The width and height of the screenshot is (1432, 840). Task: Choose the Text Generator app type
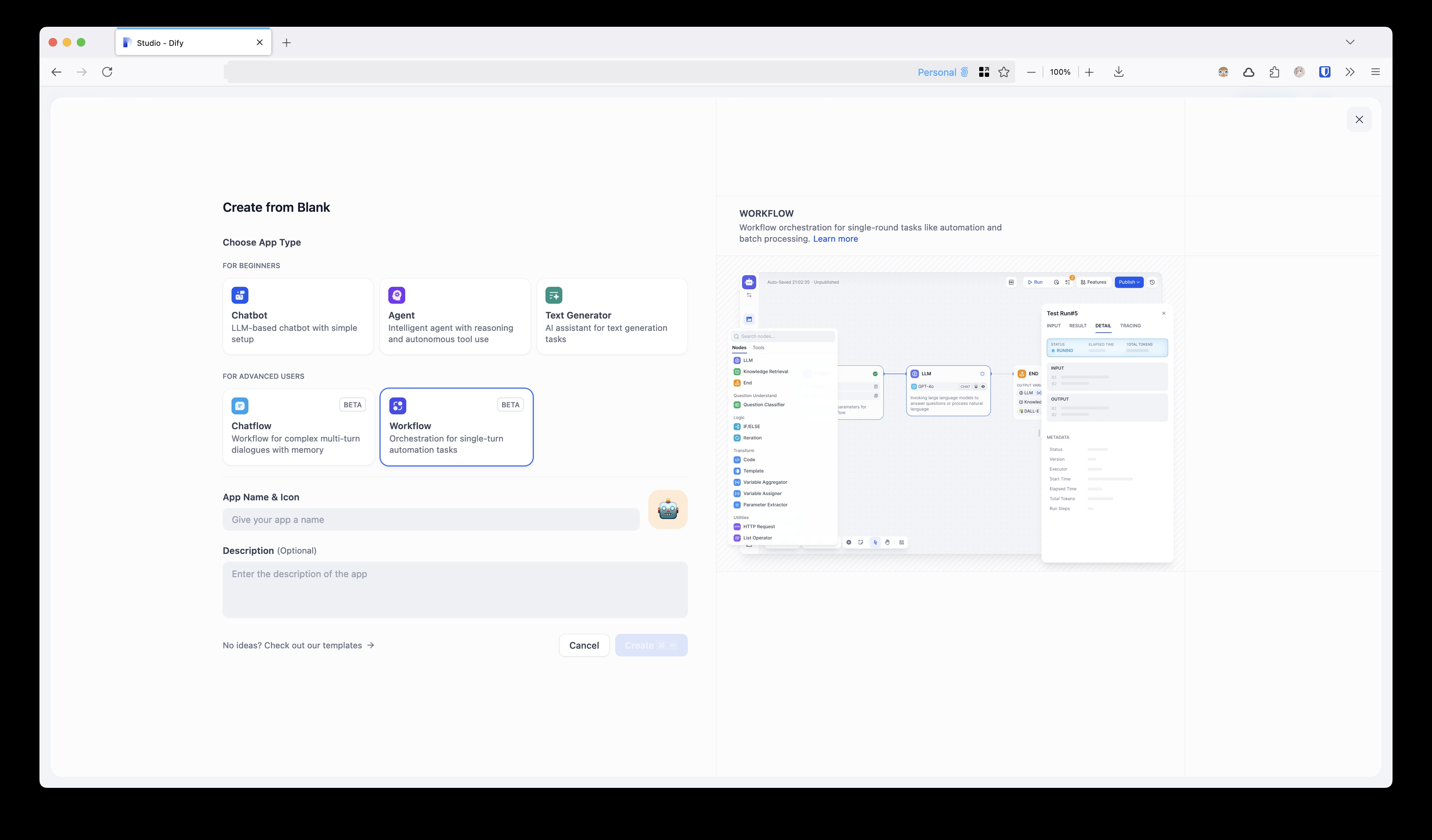click(612, 316)
